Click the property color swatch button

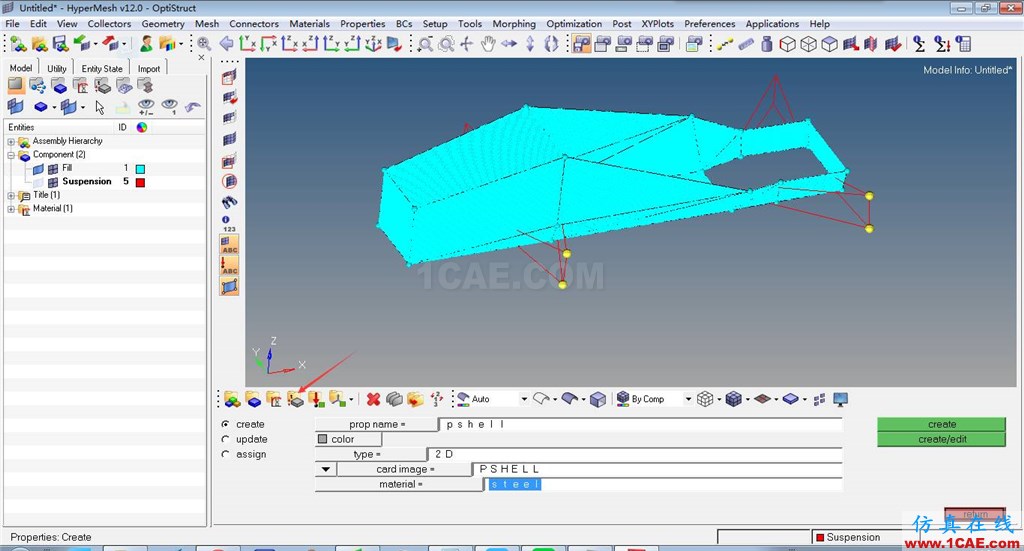[x=349, y=439]
